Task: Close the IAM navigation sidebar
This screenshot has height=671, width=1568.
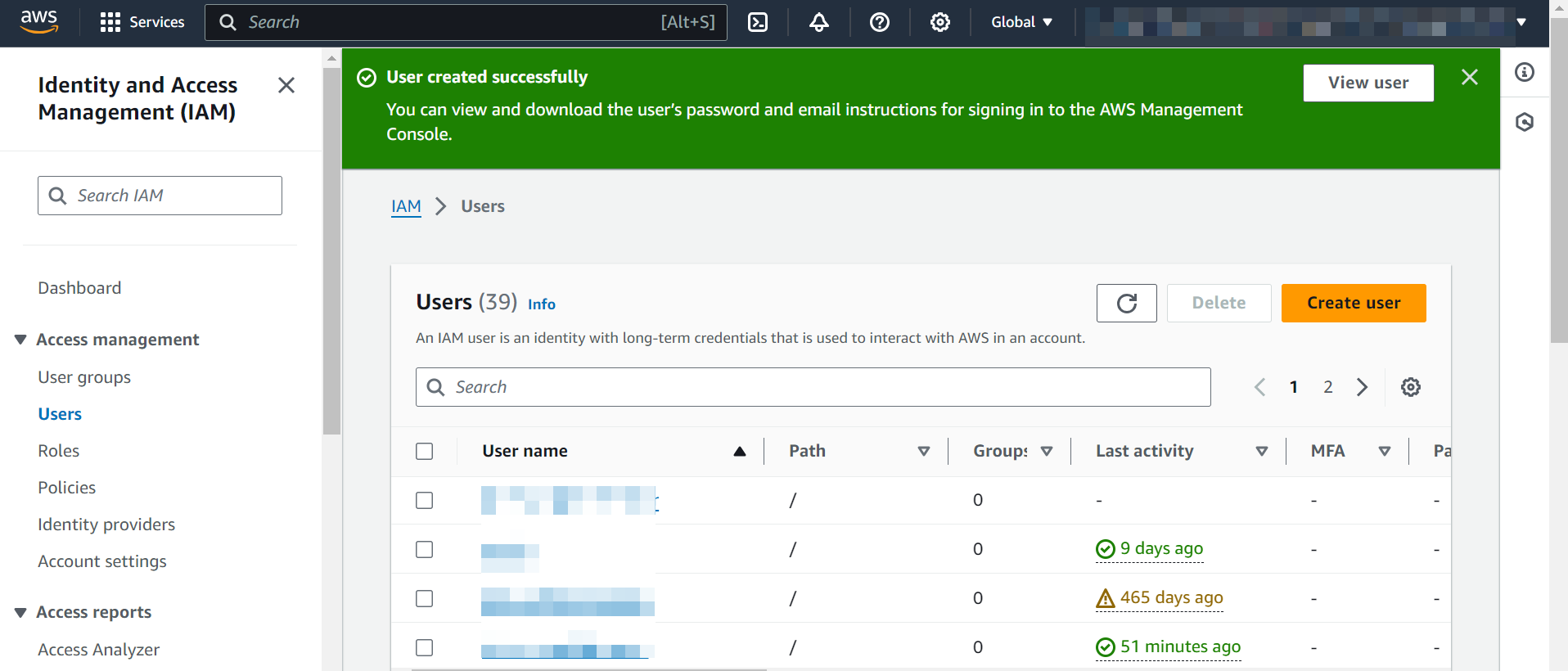Action: 286,85
